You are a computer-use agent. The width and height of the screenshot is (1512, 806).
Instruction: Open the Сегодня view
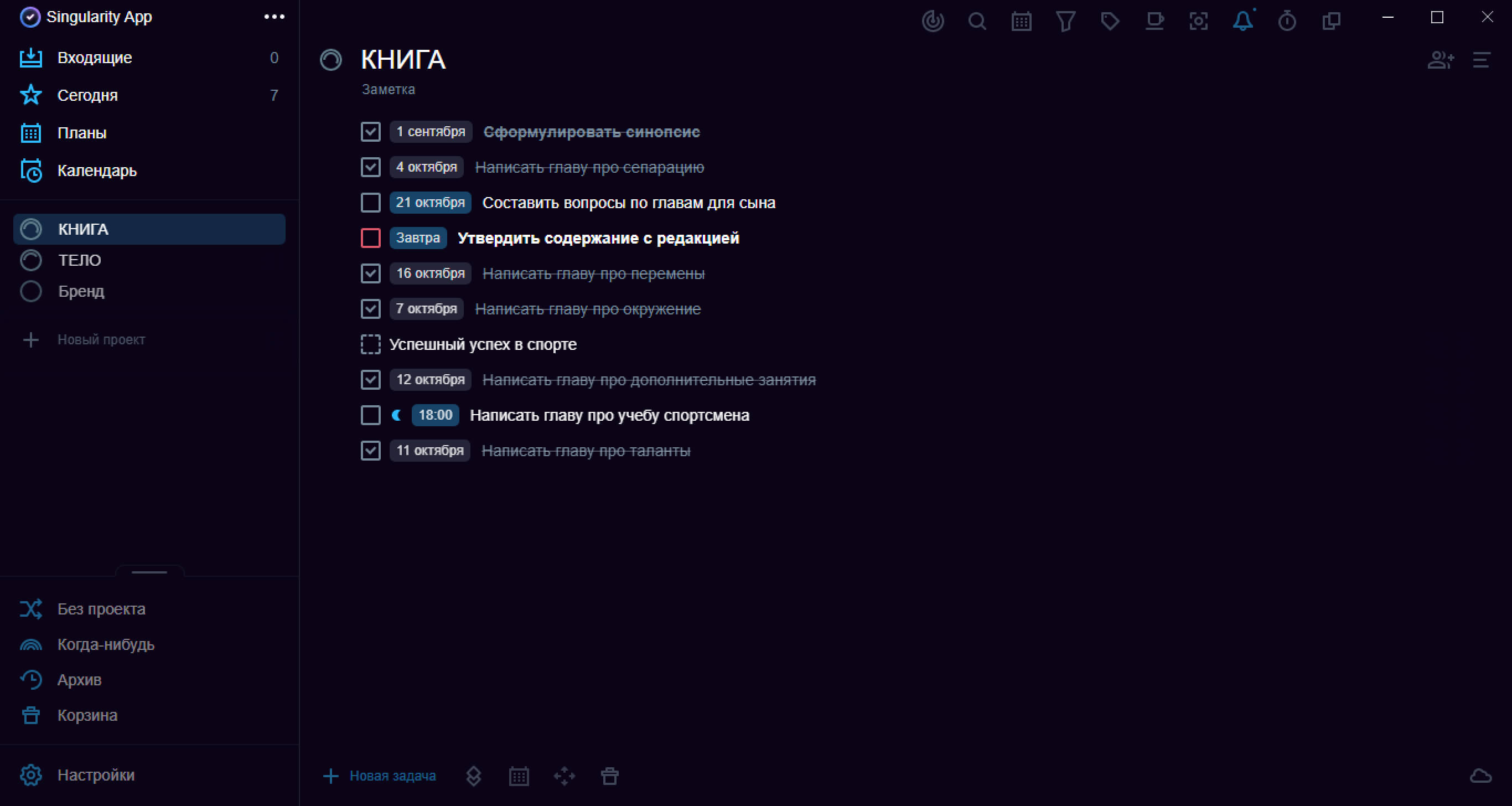coord(149,95)
